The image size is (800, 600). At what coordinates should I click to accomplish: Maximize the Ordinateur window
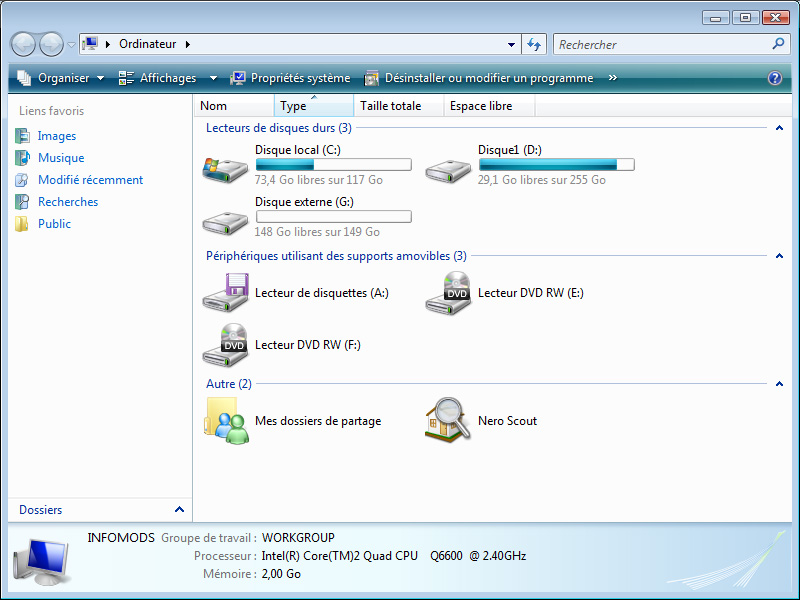pyautogui.click(x=745, y=18)
